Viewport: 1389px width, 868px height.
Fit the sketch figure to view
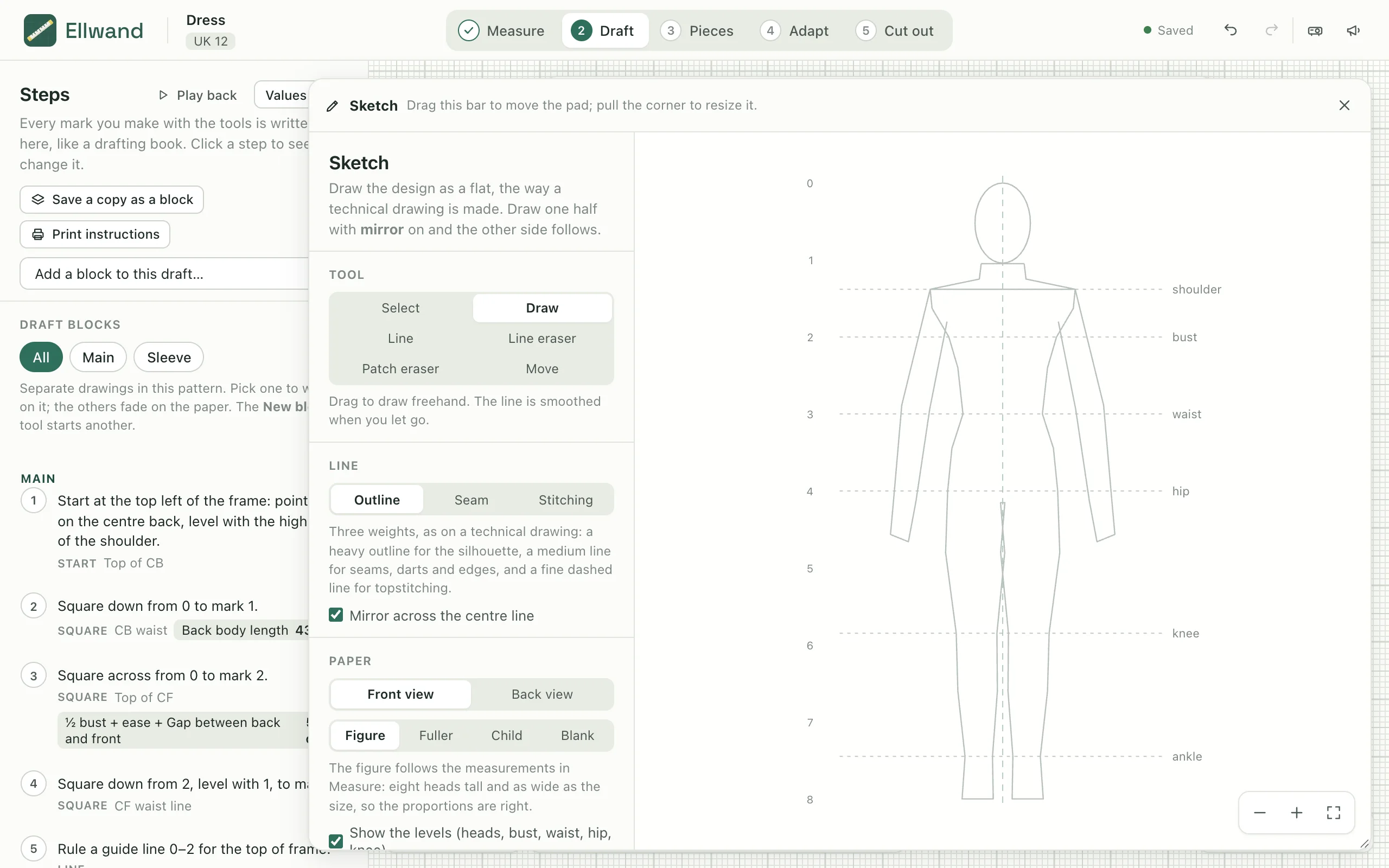point(1333,812)
